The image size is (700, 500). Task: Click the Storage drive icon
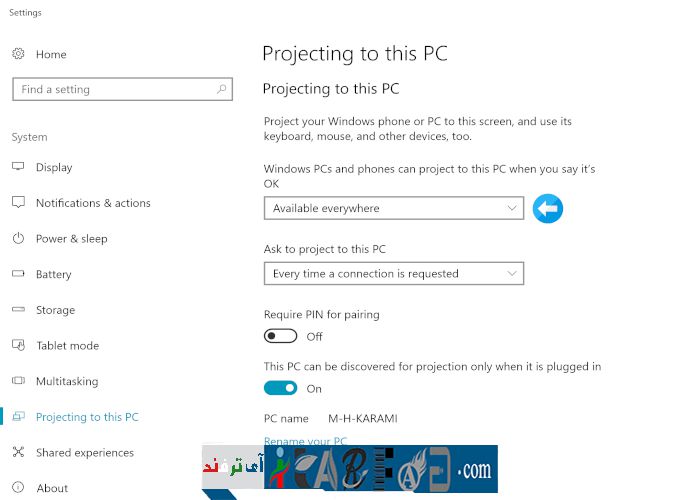tap(18, 310)
